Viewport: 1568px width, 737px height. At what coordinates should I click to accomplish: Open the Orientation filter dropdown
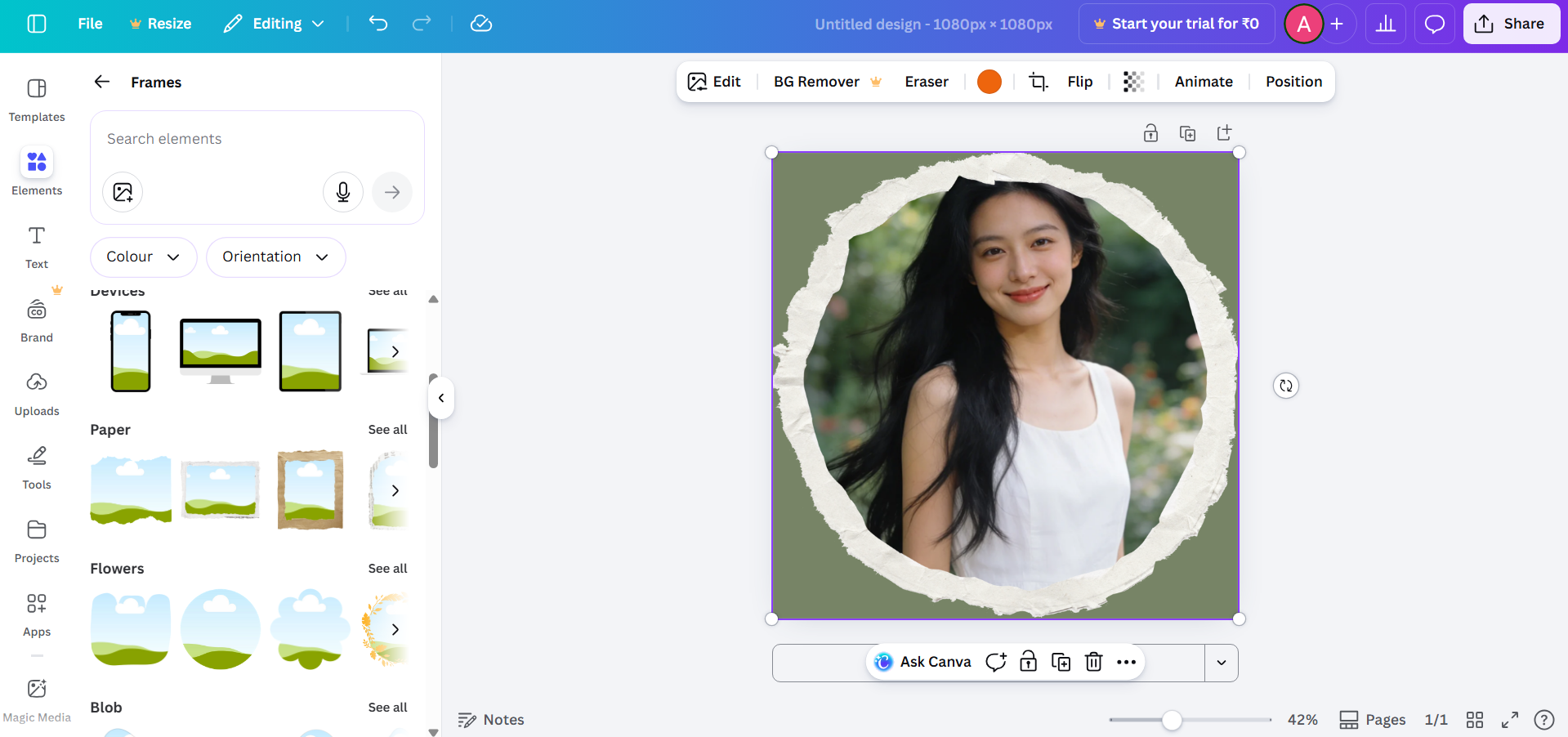pyautogui.click(x=276, y=257)
